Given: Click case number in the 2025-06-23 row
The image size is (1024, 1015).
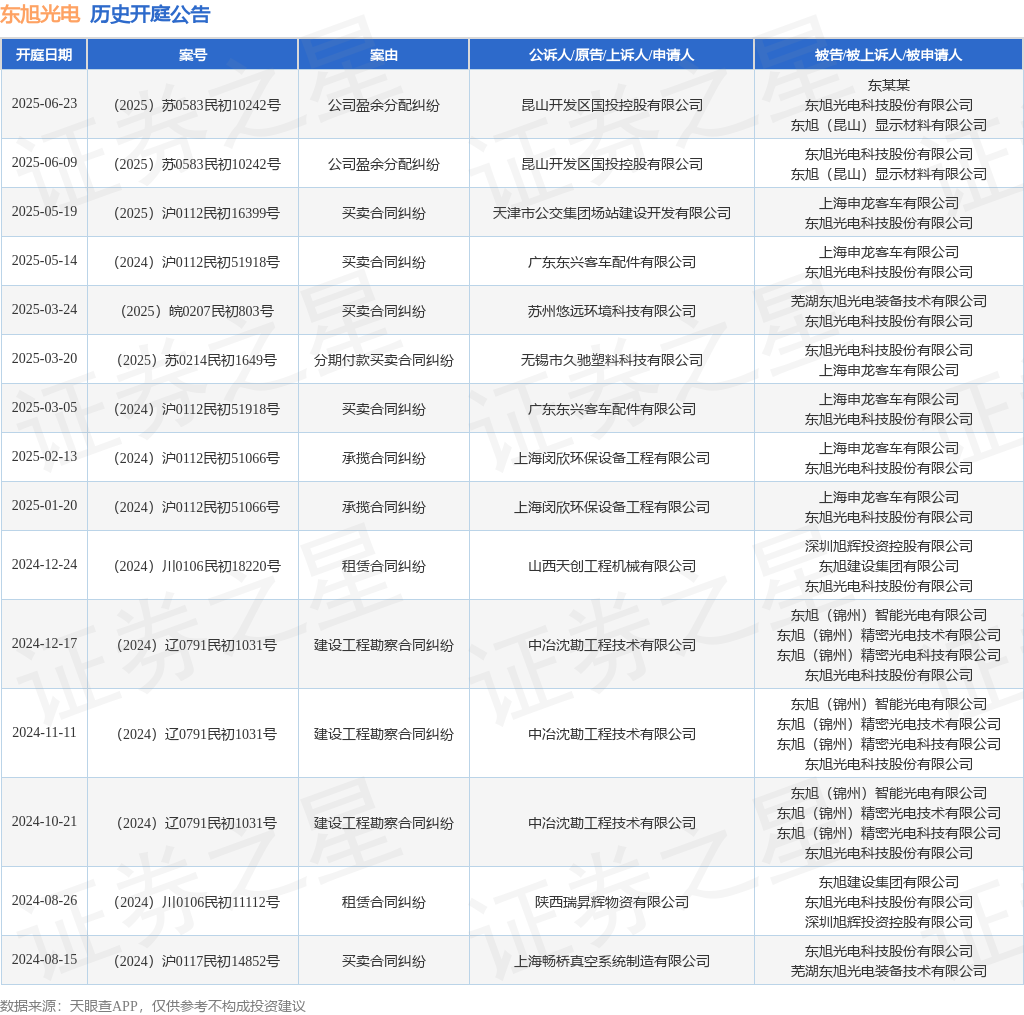Looking at the screenshot, I should coord(197,105).
